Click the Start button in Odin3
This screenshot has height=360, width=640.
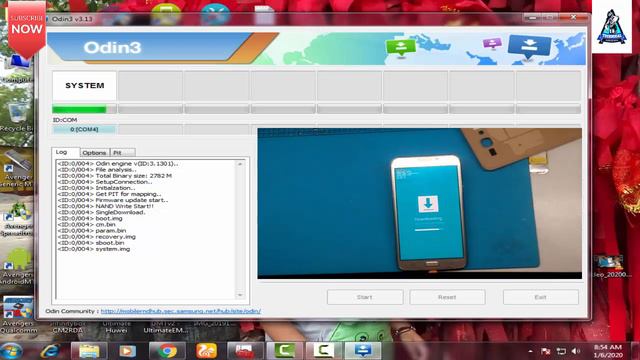pyautogui.click(x=365, y=297)
